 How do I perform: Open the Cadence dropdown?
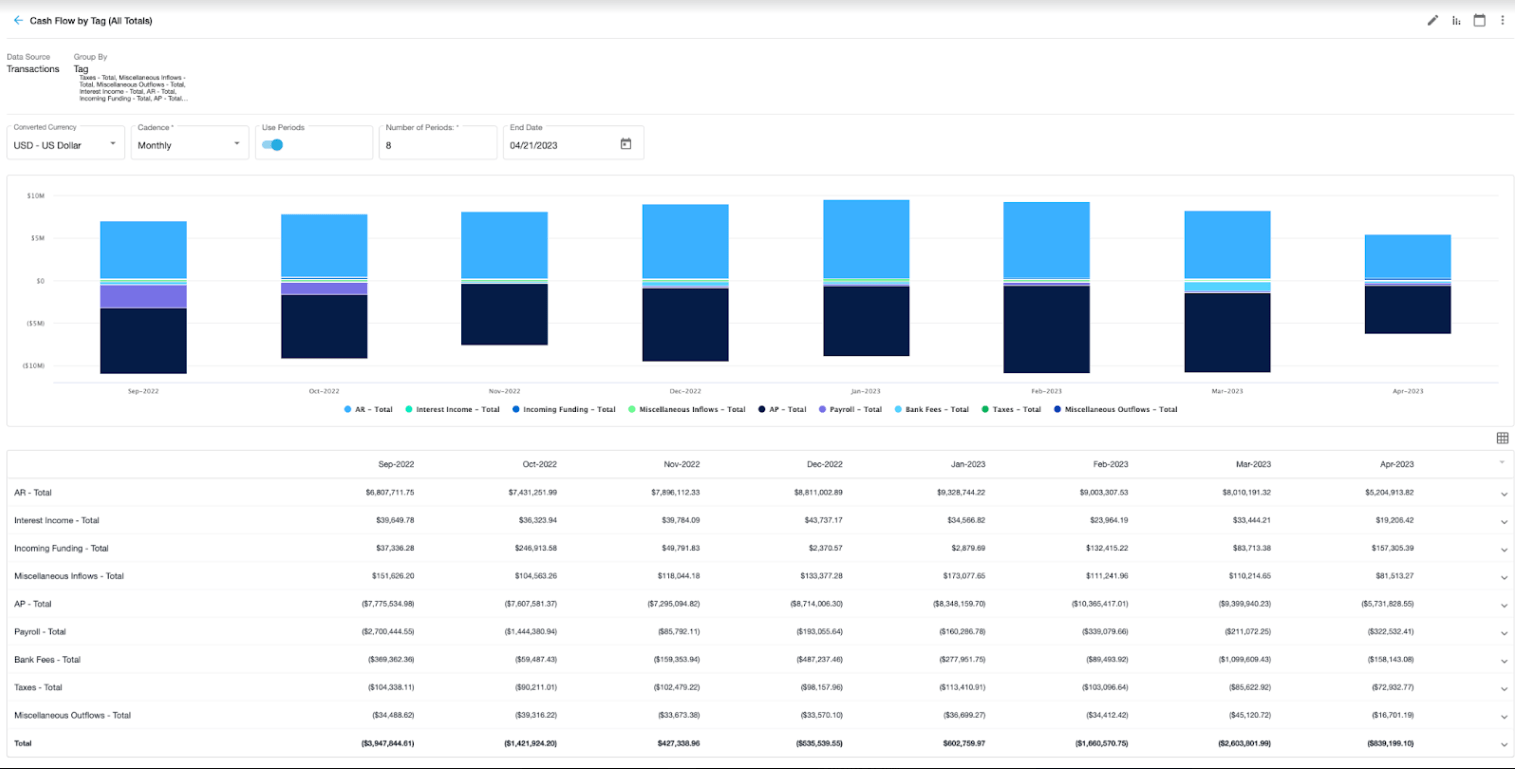[189, 145]
